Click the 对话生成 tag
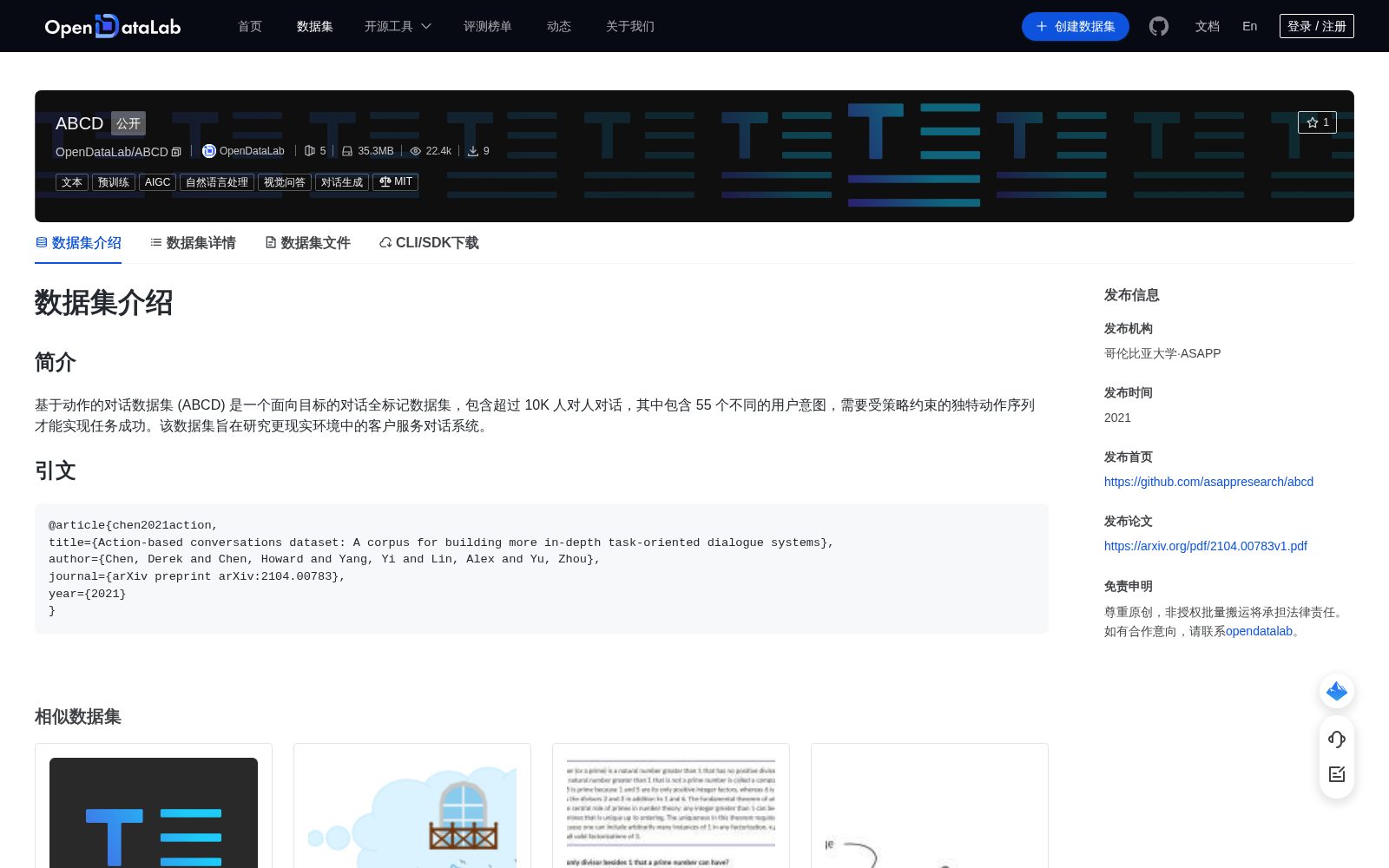This screenshot has height=868, width=1389. 342,182
